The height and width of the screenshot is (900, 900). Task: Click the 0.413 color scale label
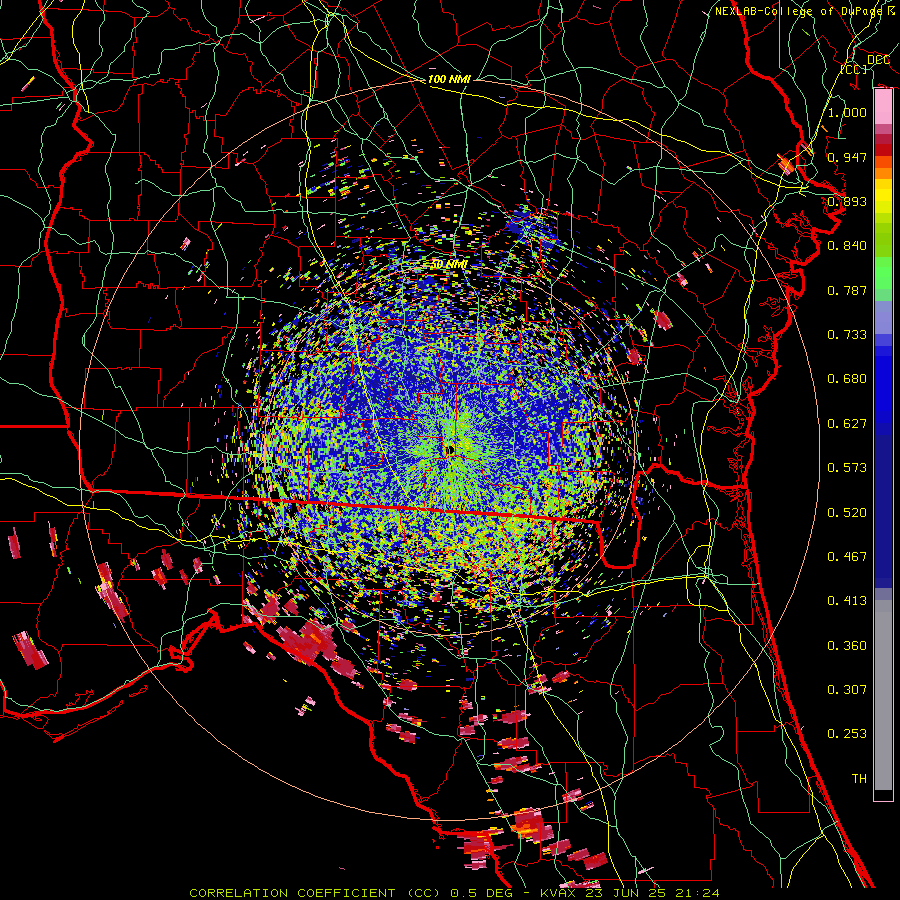click(x=847, y=601)
